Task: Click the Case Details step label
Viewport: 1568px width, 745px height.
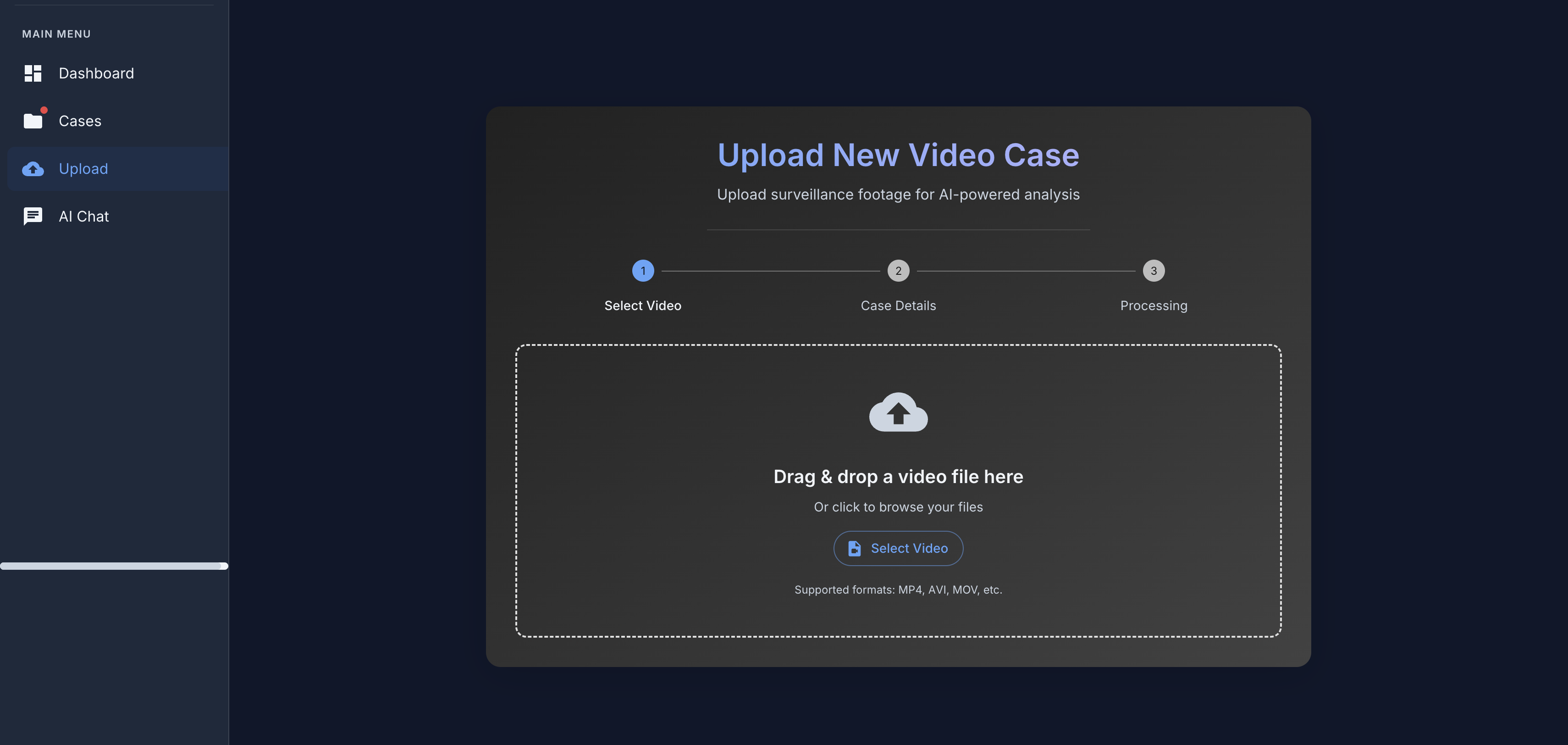Action: tap(898, 306)
